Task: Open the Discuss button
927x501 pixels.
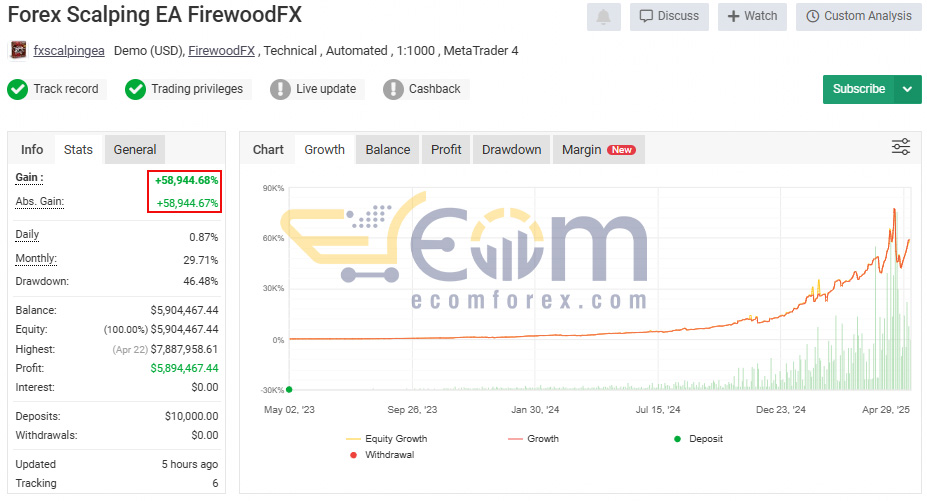Action: tap(669, 17)
